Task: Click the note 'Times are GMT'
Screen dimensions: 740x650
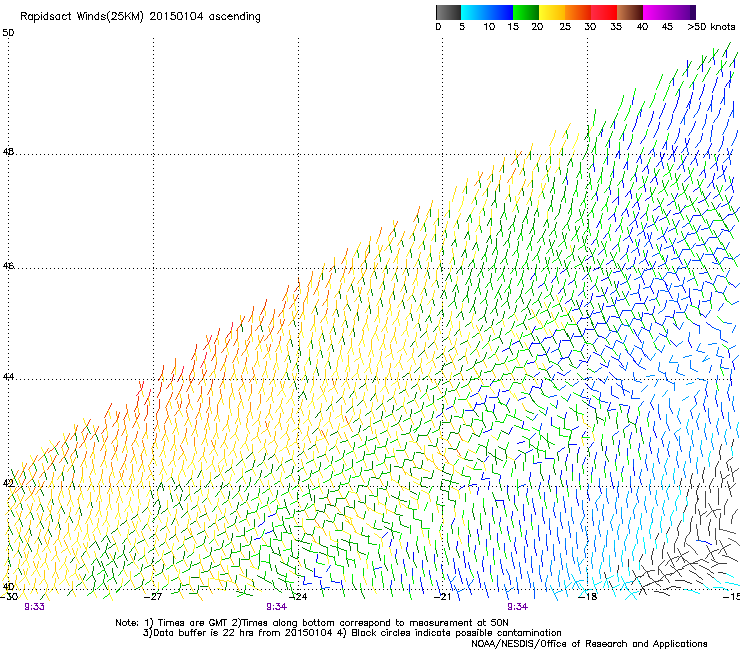Action: (x=193, y=623)
